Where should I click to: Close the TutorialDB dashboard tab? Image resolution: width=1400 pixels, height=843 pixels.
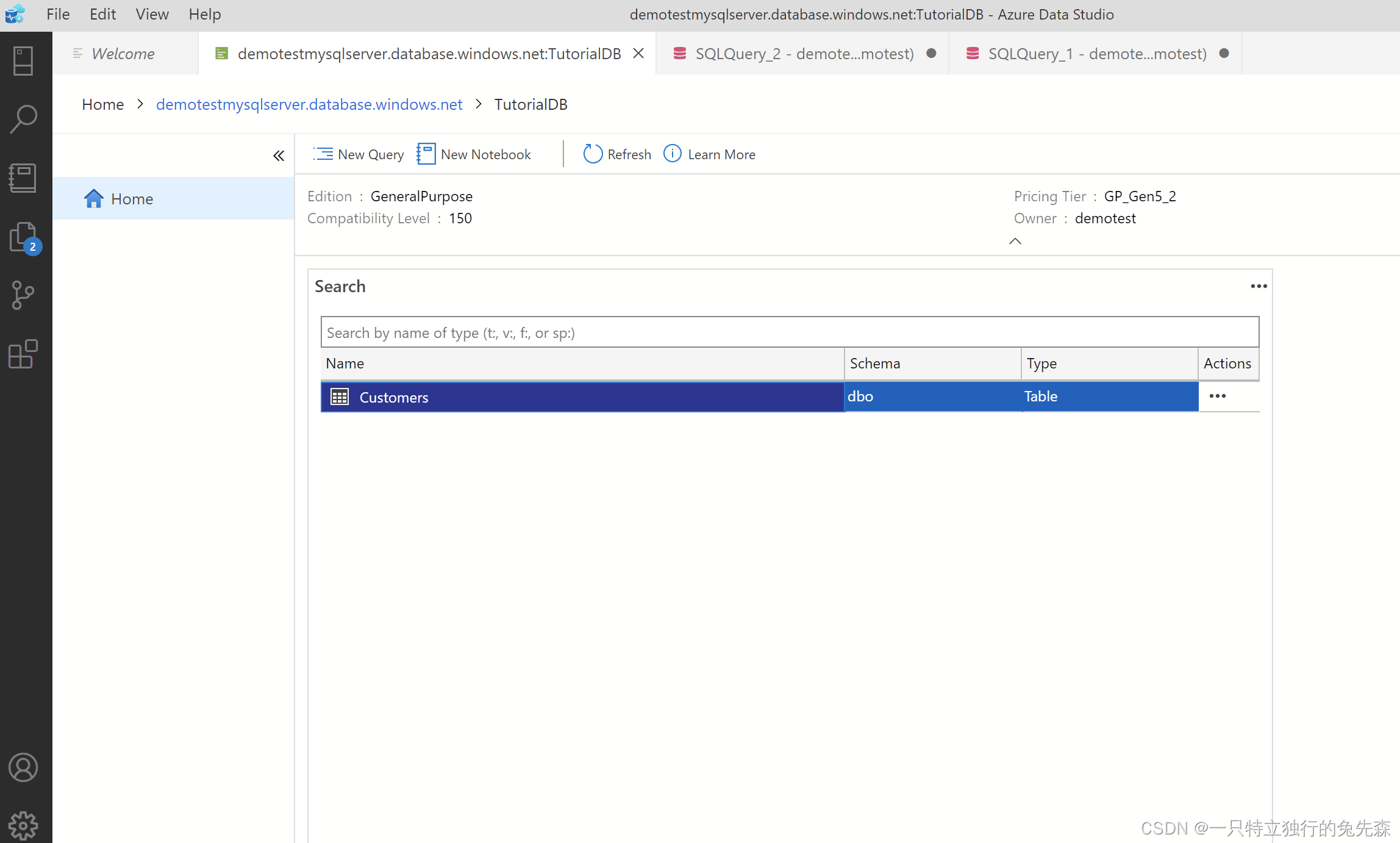(x=638, y=54)
